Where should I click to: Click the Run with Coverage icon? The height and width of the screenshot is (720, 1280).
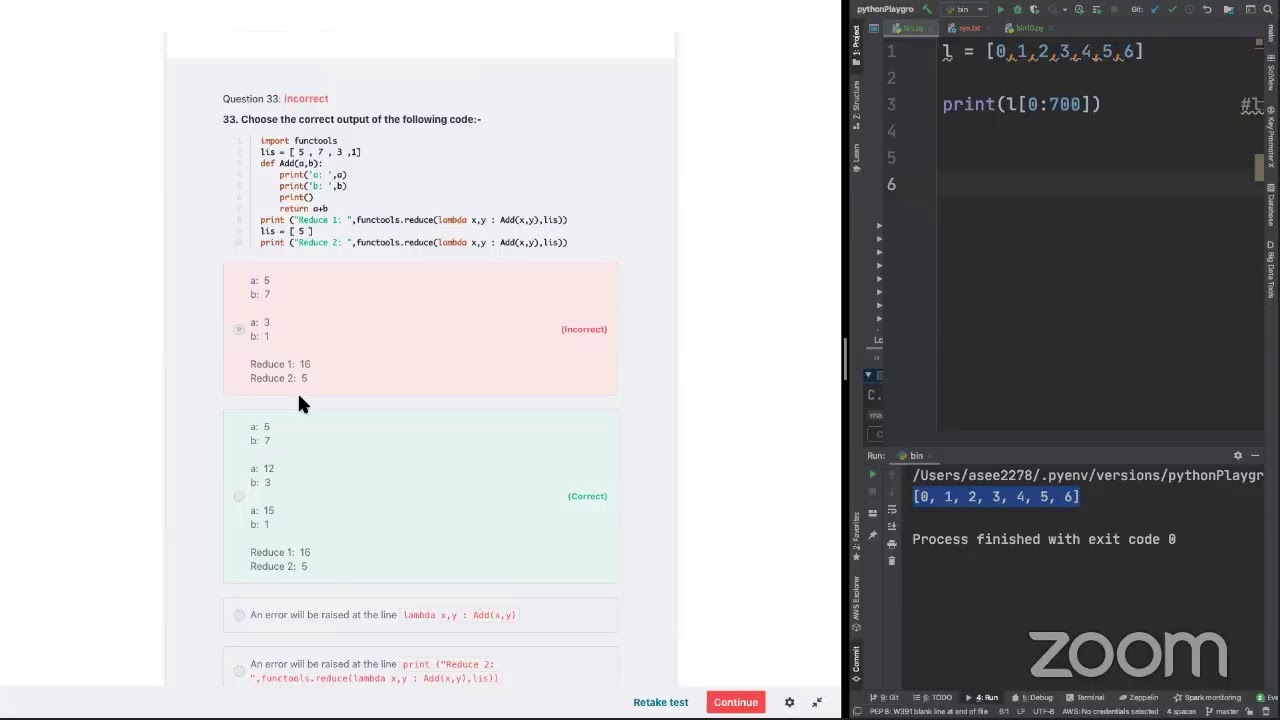pos(1034,9)
